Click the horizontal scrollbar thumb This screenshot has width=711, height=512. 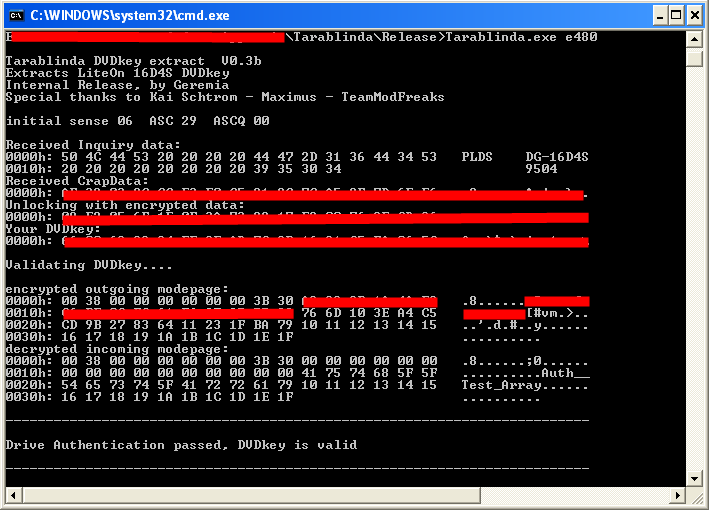[x=252, y=496]
